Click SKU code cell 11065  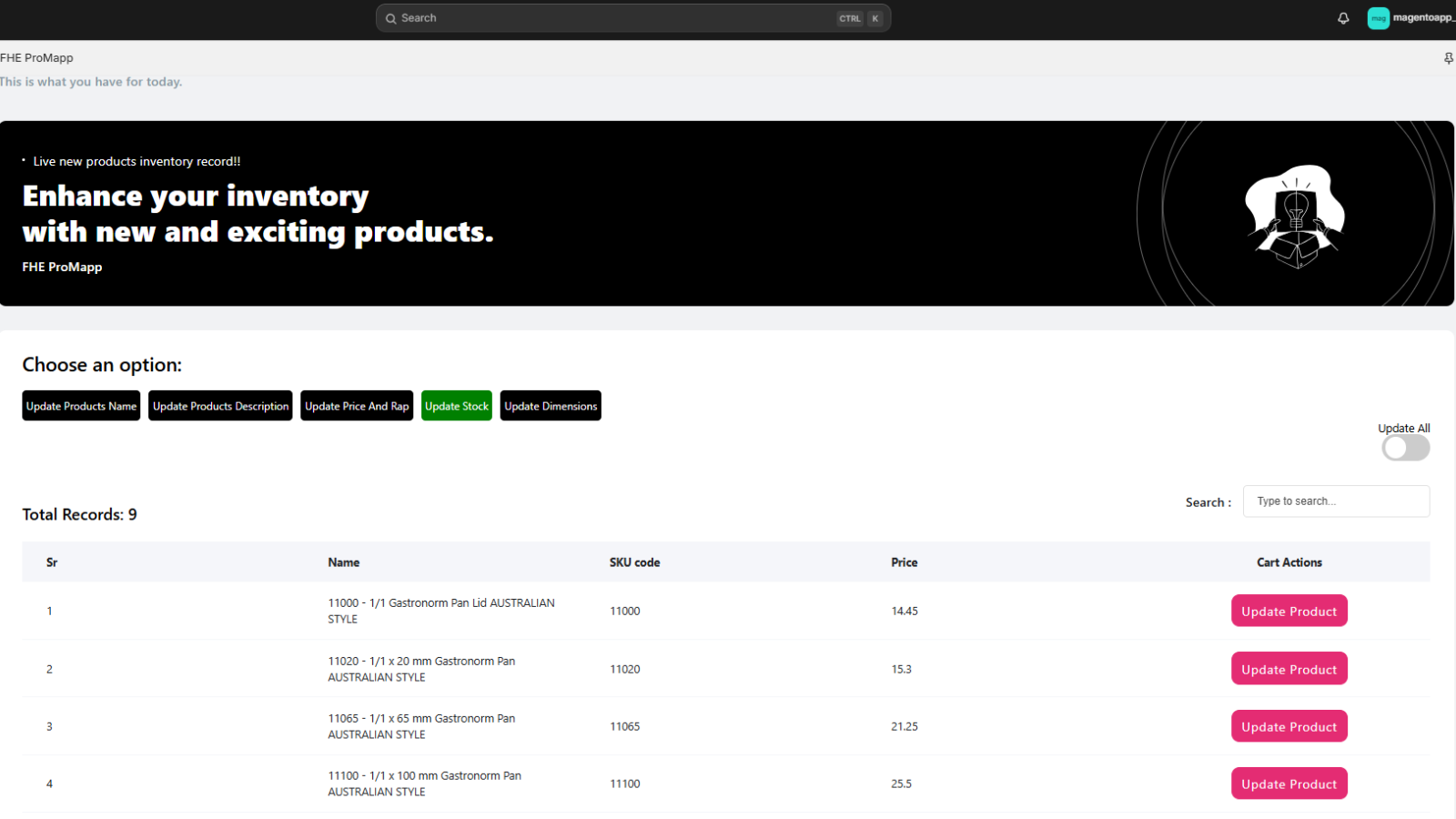tap(625, 726)
